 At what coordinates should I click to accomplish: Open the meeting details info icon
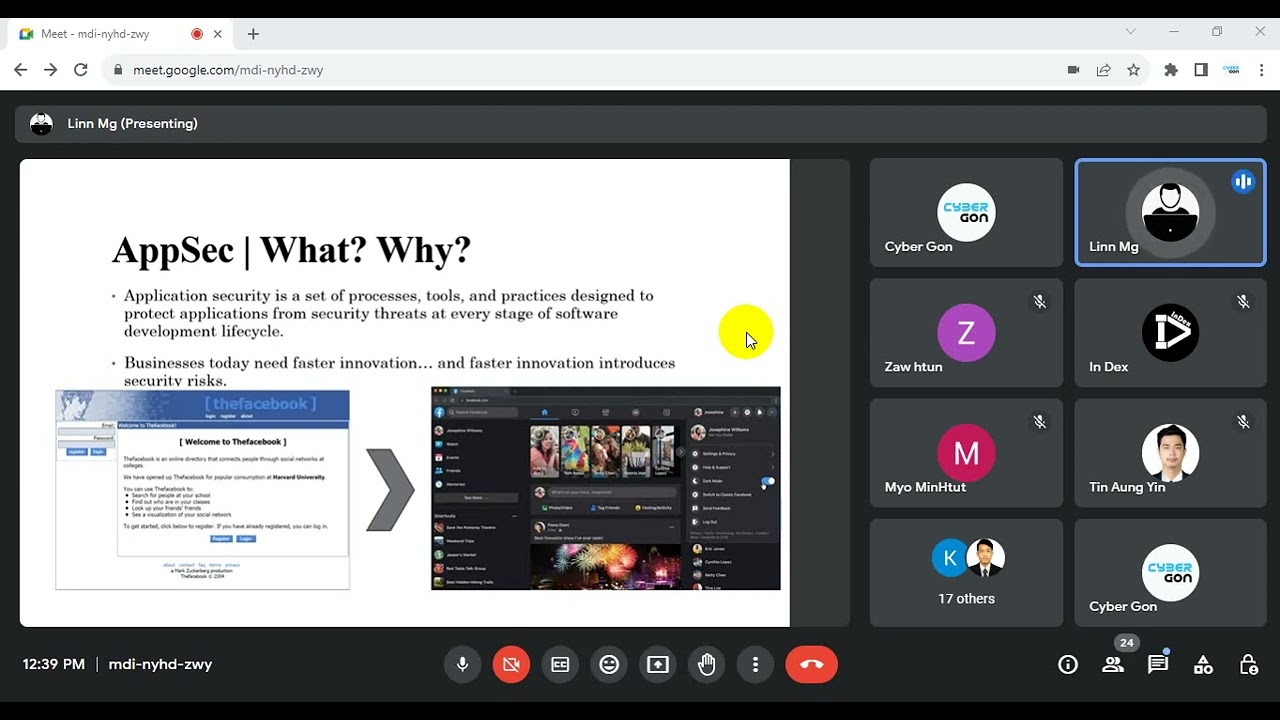tap(1068, 664)
